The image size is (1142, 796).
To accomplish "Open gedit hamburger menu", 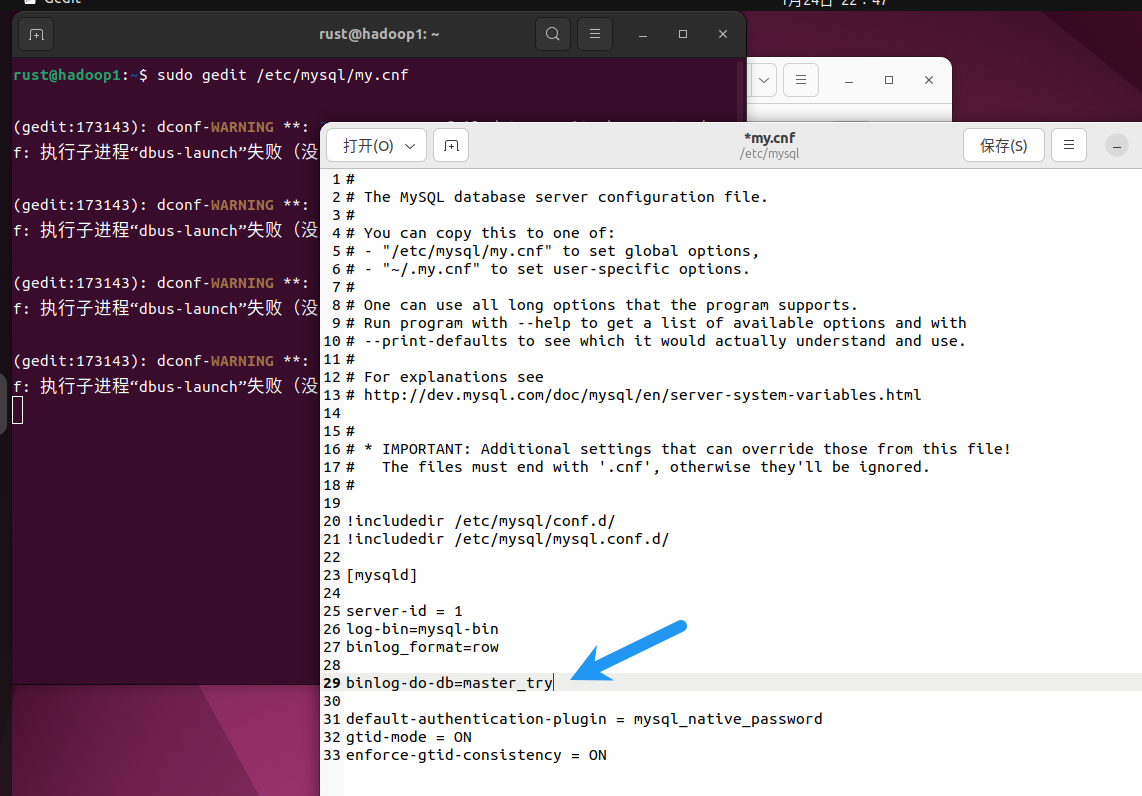I will point(1068,146).
